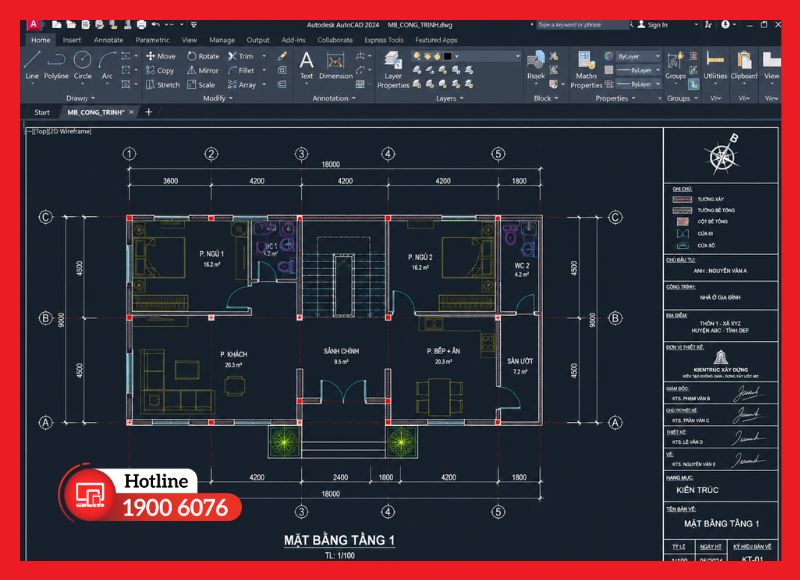
Task: Click the new drawing plus tab button
Action: click(148, 112)
